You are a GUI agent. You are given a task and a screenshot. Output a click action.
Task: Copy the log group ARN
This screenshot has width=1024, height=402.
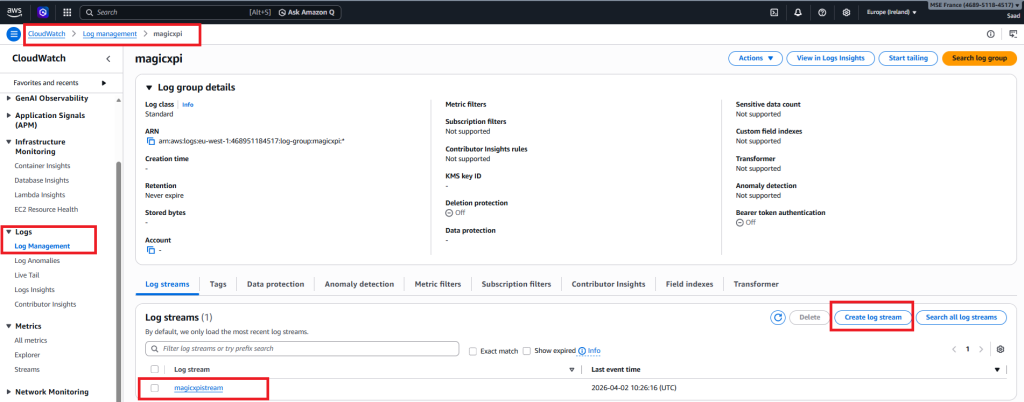[x=150, y=141]
